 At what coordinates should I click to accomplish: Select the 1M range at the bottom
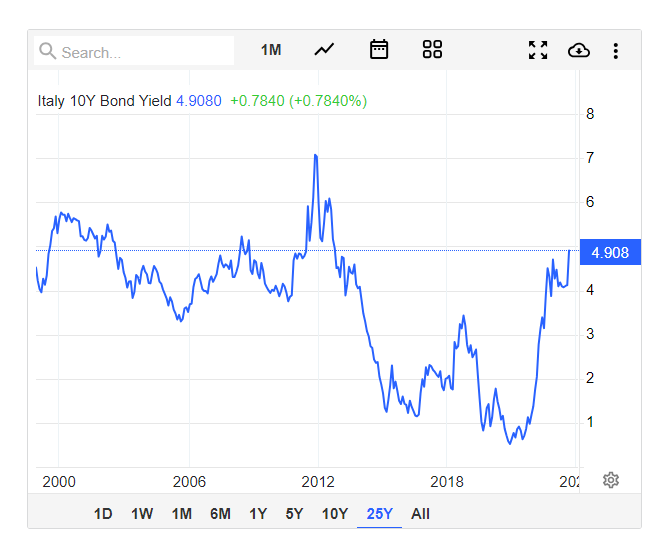pyautogui.click(x=182, y=514)
